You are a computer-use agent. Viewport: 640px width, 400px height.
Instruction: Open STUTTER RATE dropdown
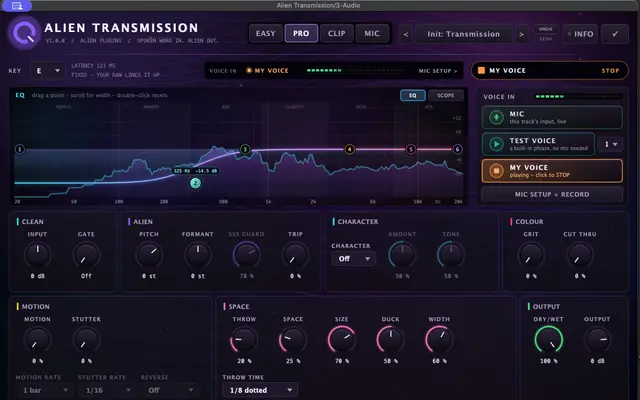[x=107, y=390]
